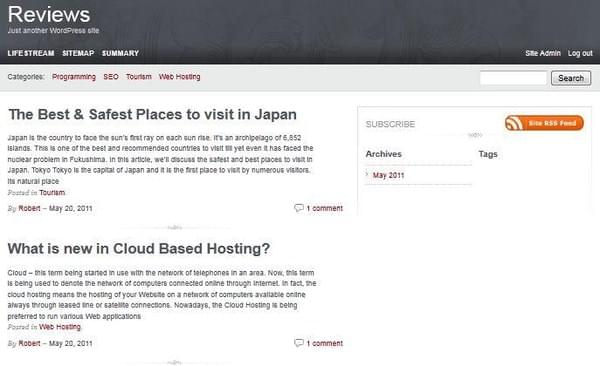Go to the SITEMAP page

[x=78, y=53]
